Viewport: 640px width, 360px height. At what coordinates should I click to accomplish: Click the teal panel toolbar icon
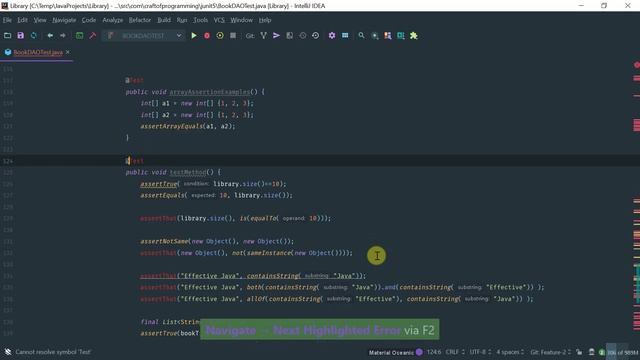point(401,36)
